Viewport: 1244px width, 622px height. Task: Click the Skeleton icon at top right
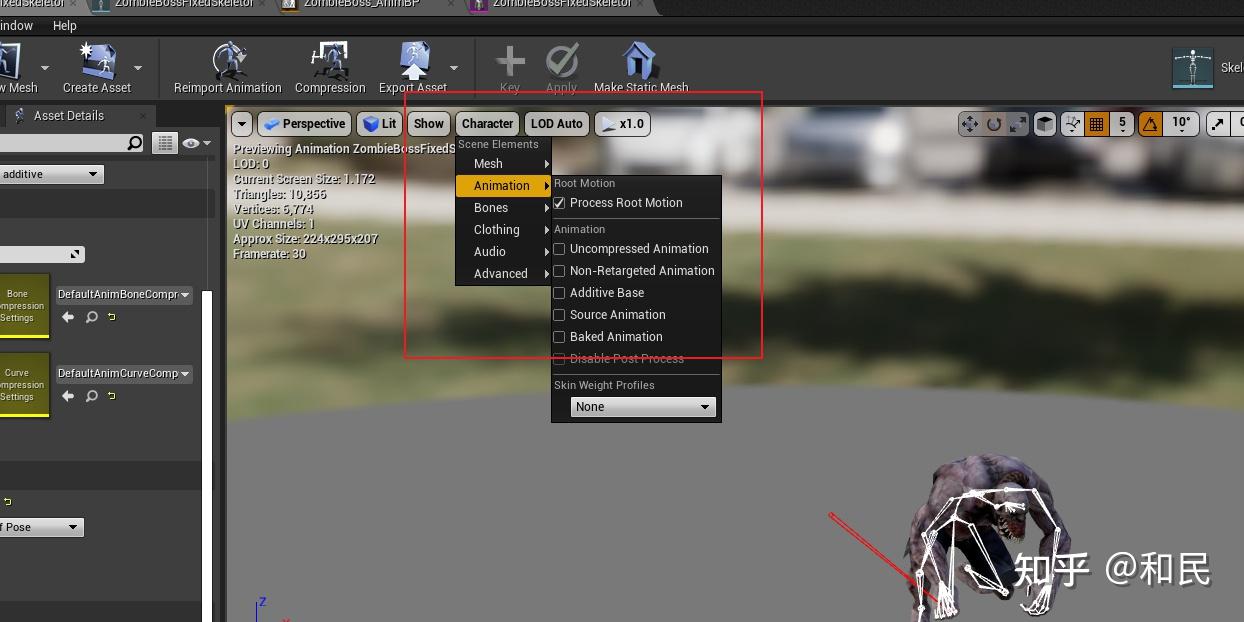[1193, 67]
